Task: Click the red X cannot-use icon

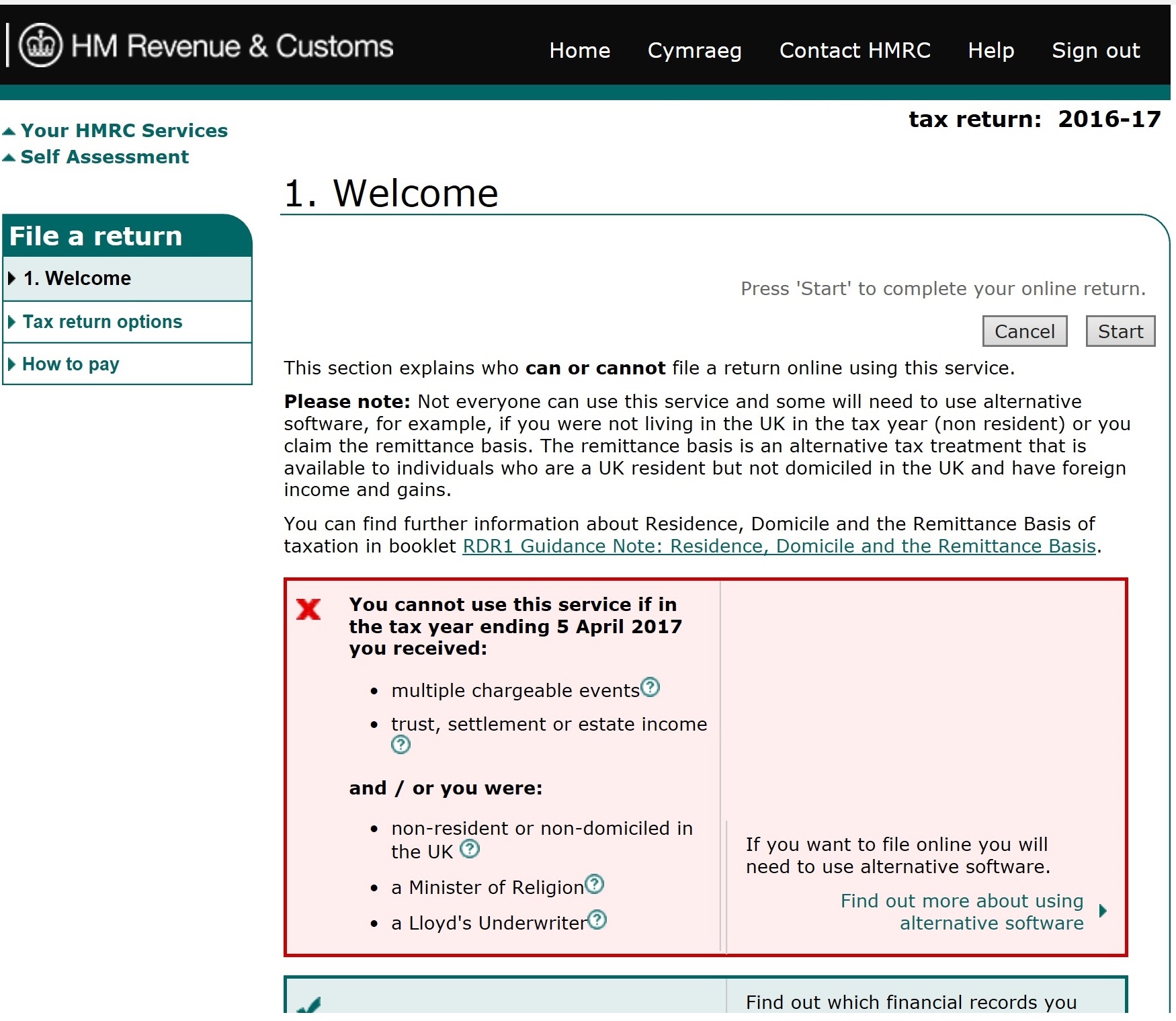Action: point(308,609)
